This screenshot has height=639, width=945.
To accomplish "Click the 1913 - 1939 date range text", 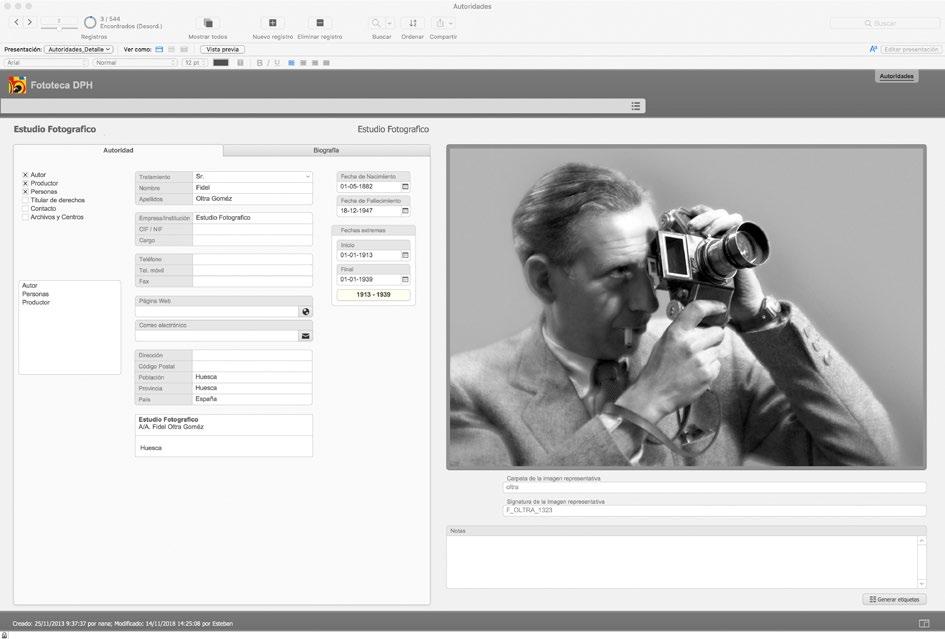I will pyautogui.click(x=373, y=295).
